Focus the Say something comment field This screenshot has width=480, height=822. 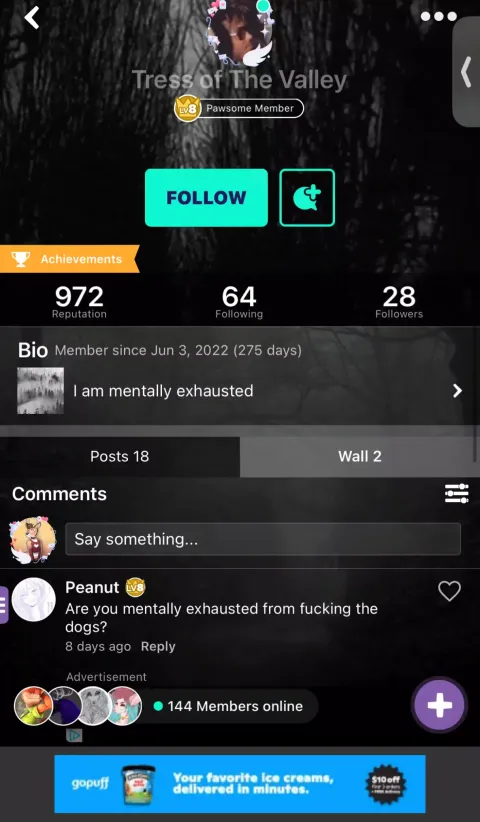tap(263, 539)
